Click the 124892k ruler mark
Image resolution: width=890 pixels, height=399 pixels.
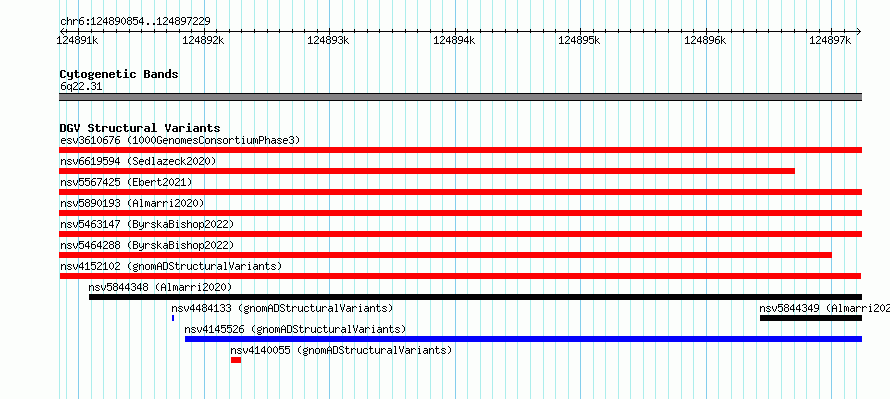203,40
